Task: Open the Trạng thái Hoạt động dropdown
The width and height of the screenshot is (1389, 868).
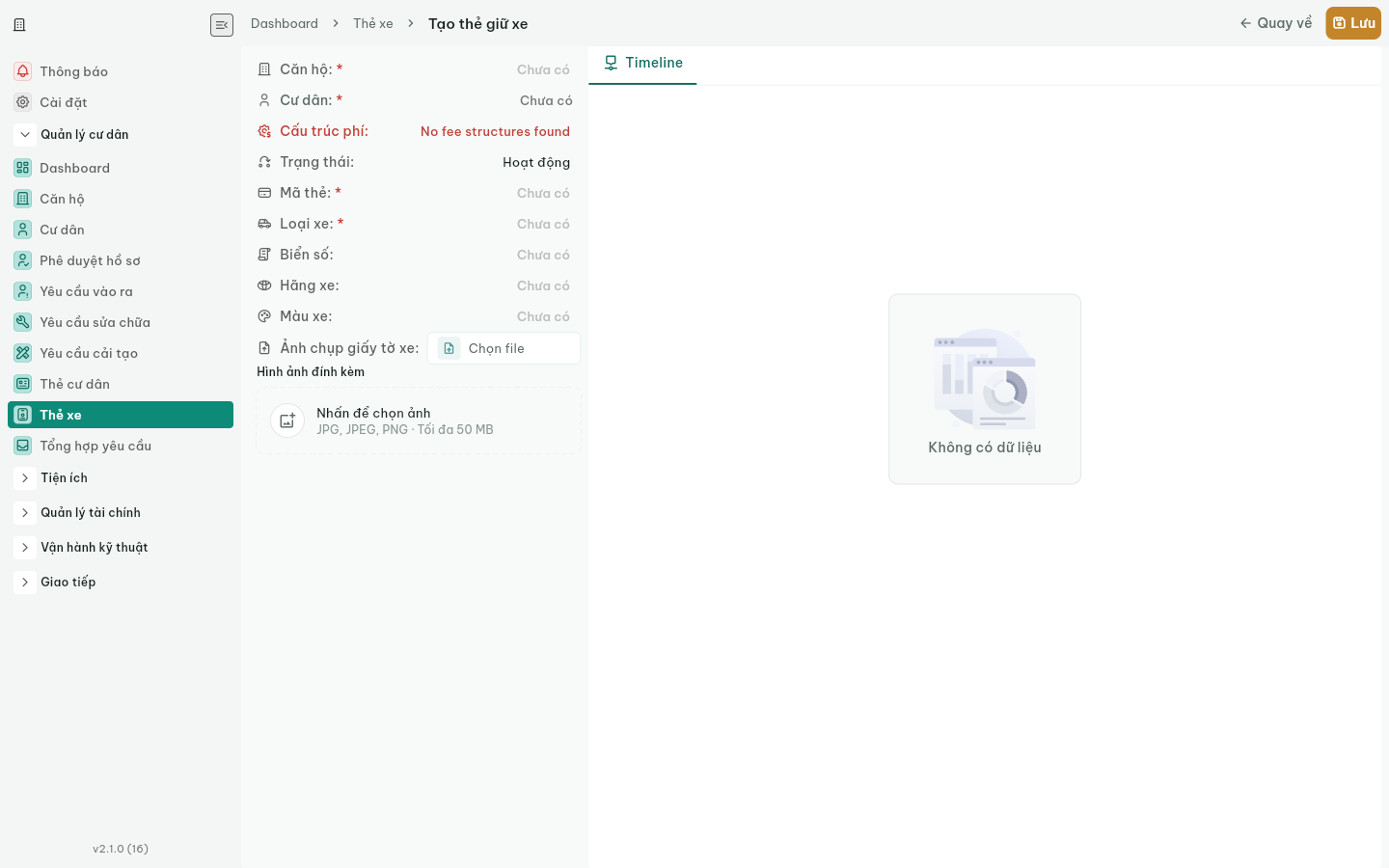Action: click(x=536, y=162)
